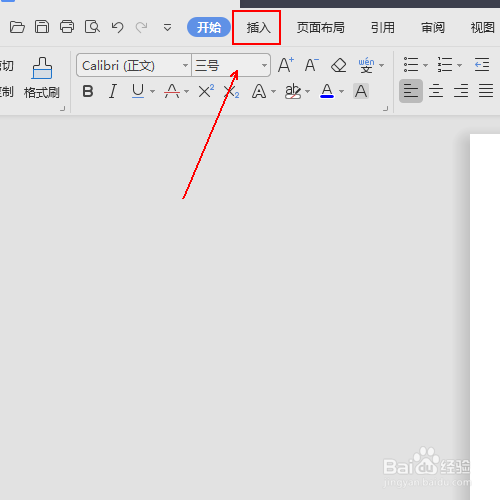Open font dialog launcher corner icon
The width and height of the screenshot is (500, 500).
coord(386,108)
